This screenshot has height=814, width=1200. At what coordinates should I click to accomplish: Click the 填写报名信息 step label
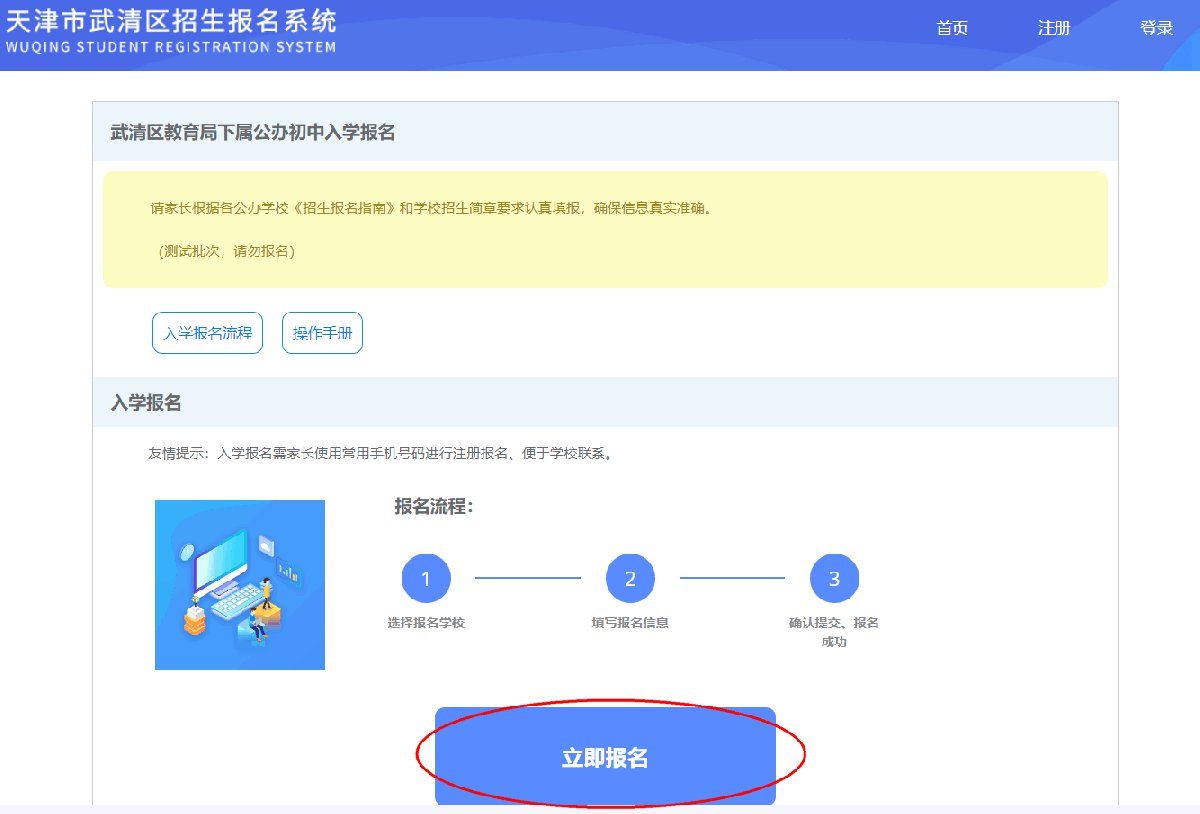(630, 623)
